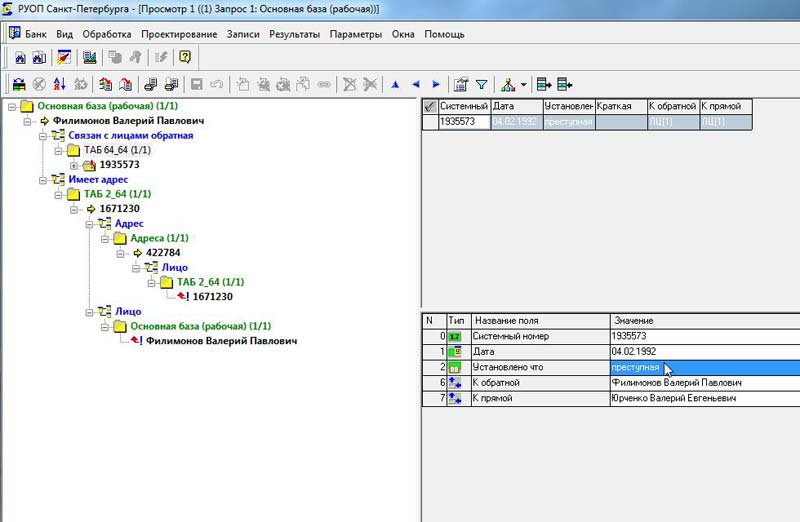Click the properties icon left of the filter

(x=460, y=85)
